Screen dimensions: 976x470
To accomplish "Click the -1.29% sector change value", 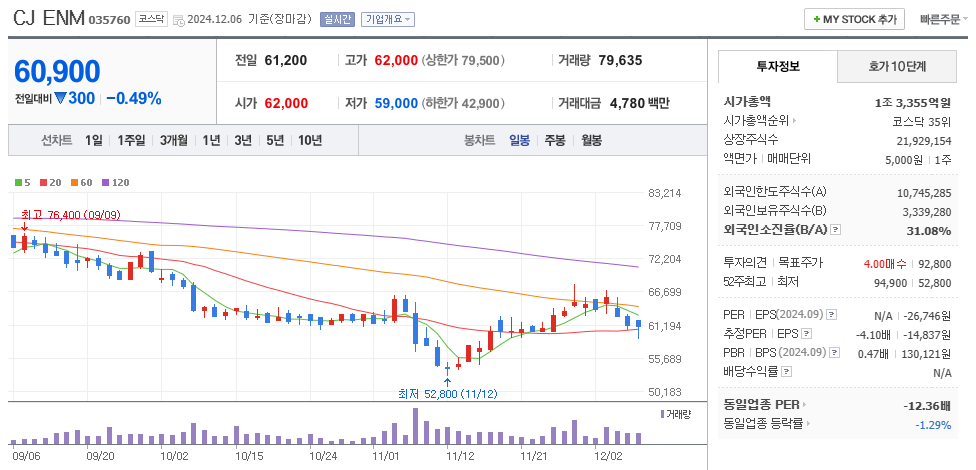I will (933, 425).
